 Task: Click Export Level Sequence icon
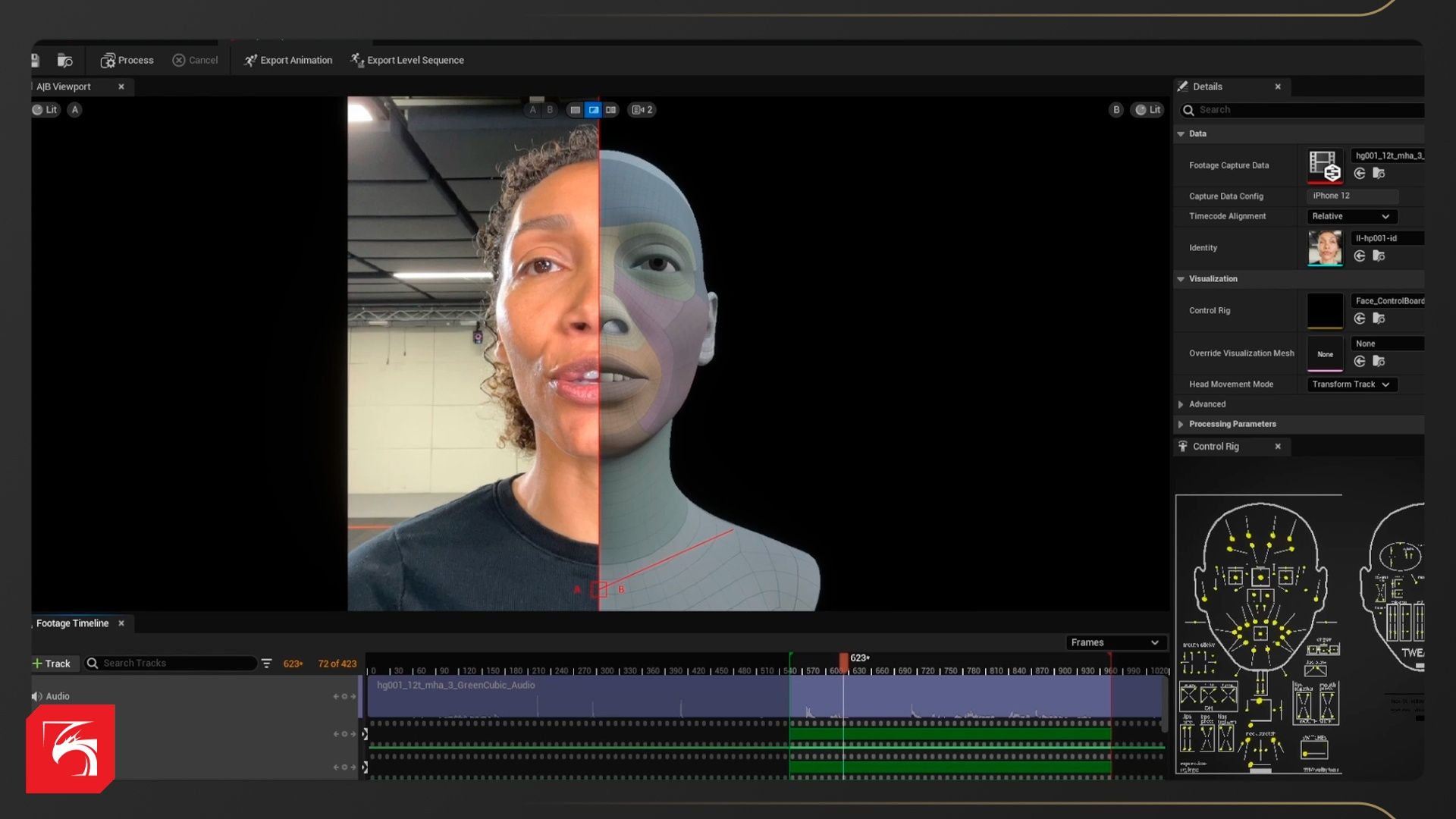[356, 59]
